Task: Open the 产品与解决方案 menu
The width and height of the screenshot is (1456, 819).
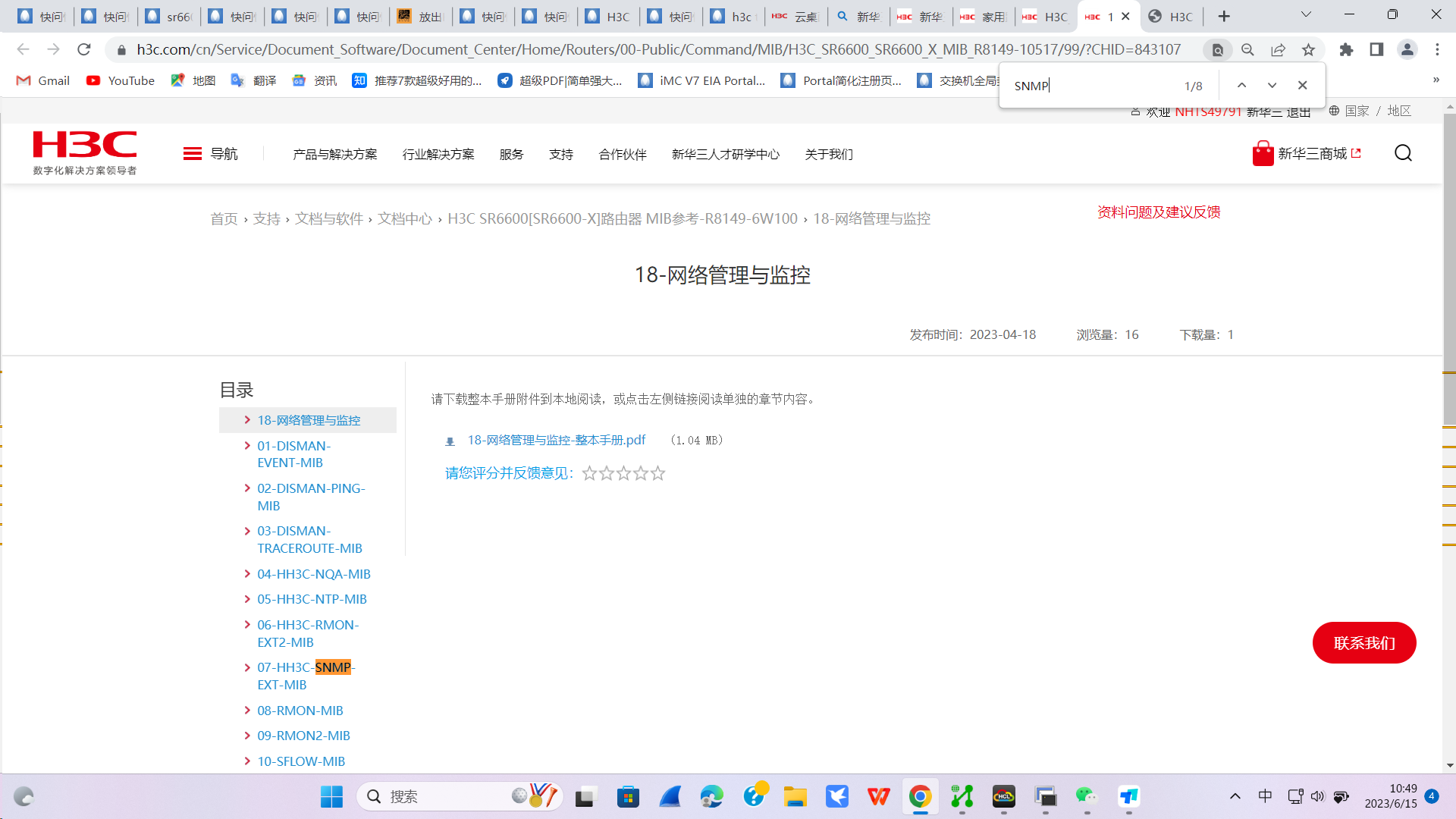Action: click(334, 155)
